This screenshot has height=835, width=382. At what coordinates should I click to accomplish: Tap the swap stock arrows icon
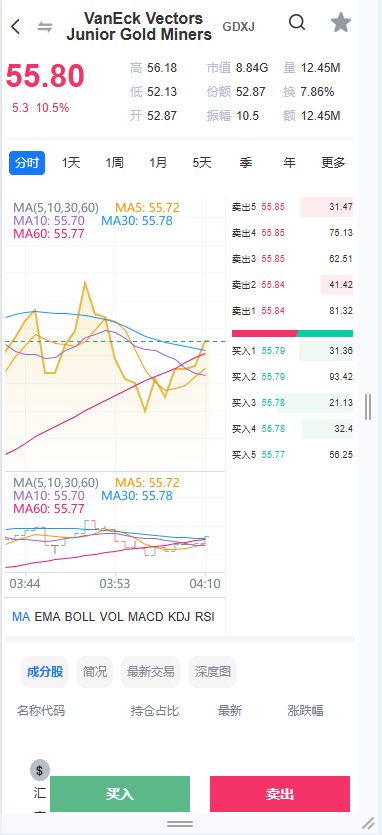pyautogui.click(x=45, y=27)
